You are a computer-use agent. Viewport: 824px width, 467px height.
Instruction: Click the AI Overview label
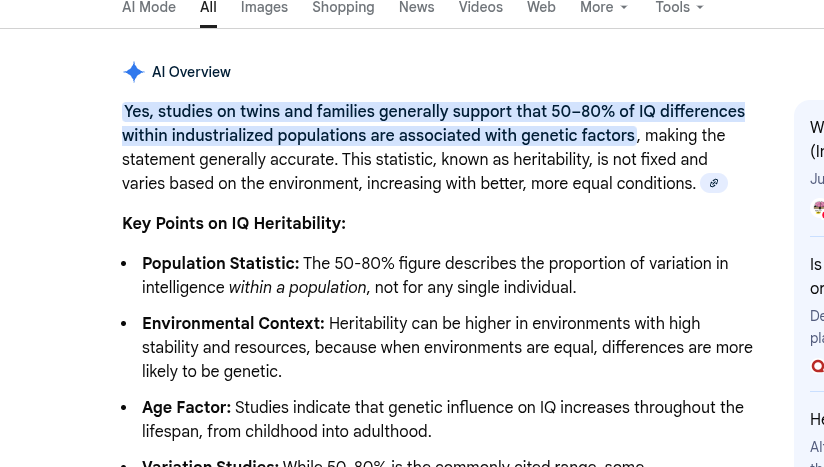pos(191,72)
